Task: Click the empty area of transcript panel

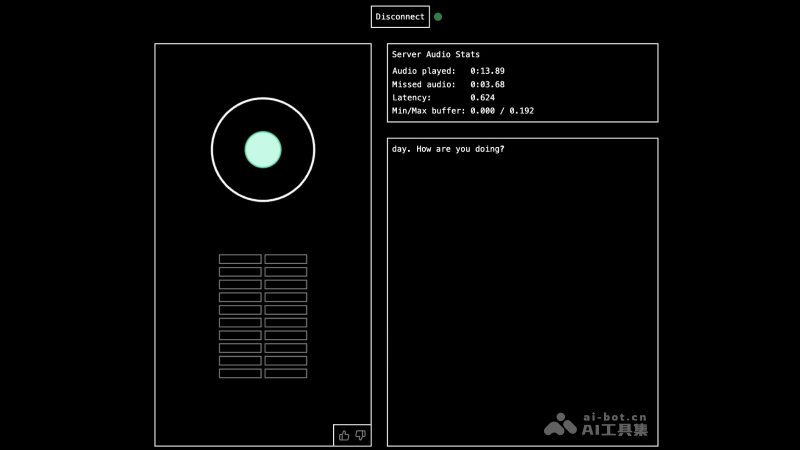Action: pyautogui.click(x=522, y=300)
